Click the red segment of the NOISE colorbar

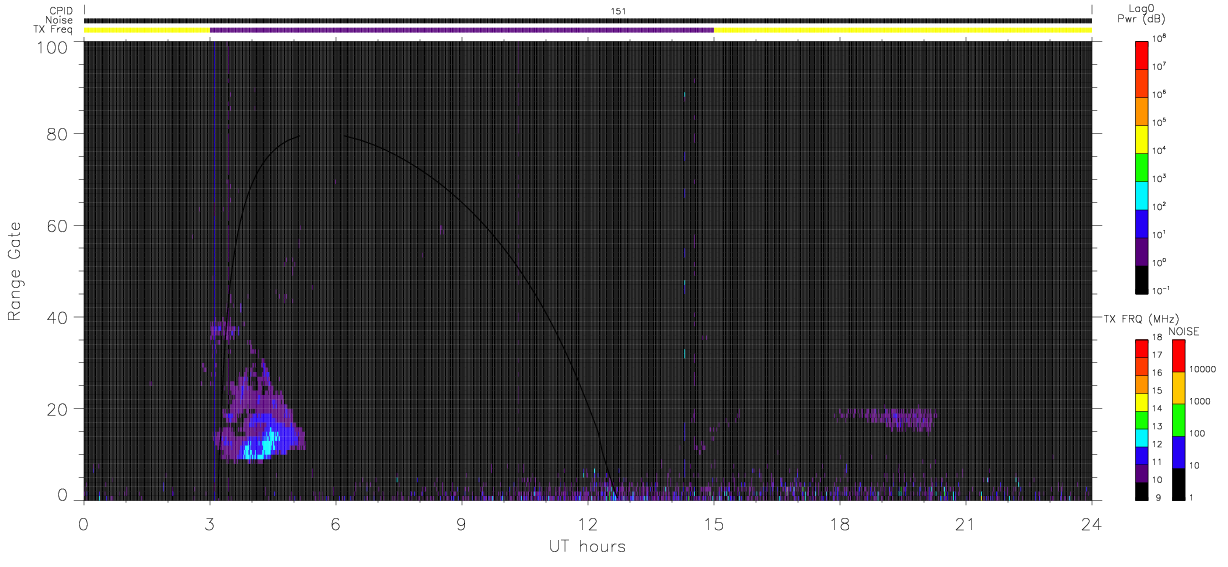[x=1180, y=356]
